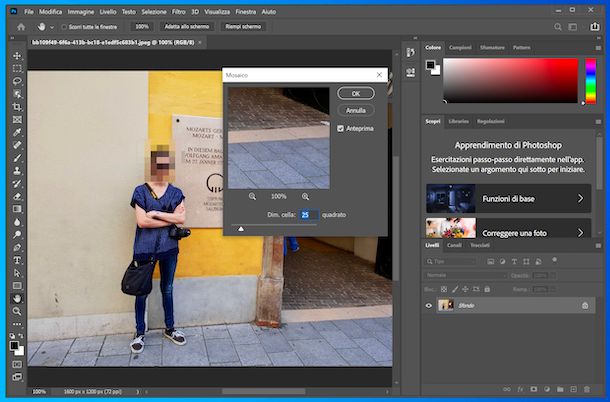This screenshot has height=402, width=610.
Task: Select the Path Selection tool
Action: [x=17, y=273]
